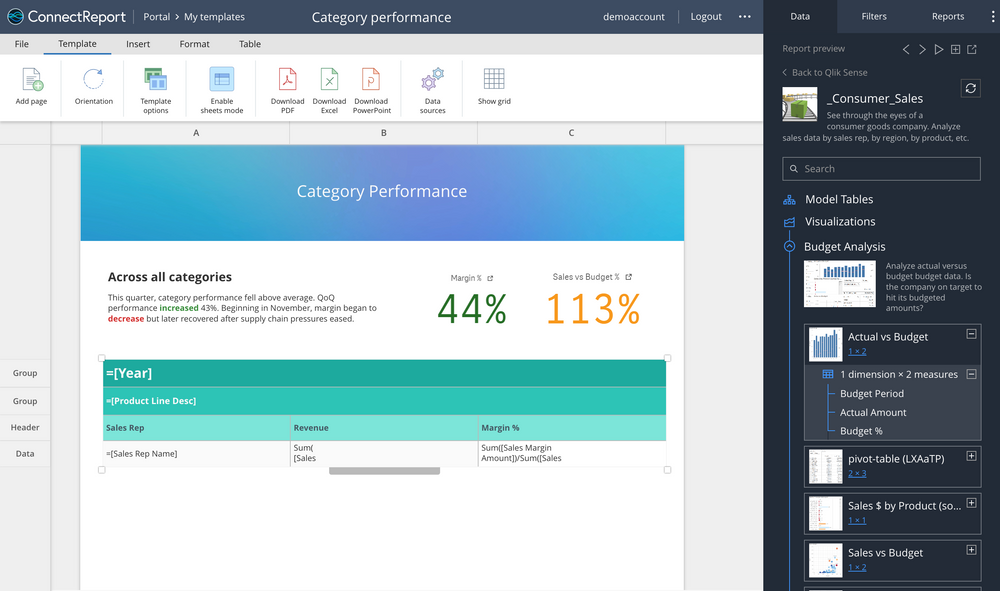Collapse the Budget Analysis section
The height and width of the screenshot is (591, 1000).
click(x=791, y=246)
